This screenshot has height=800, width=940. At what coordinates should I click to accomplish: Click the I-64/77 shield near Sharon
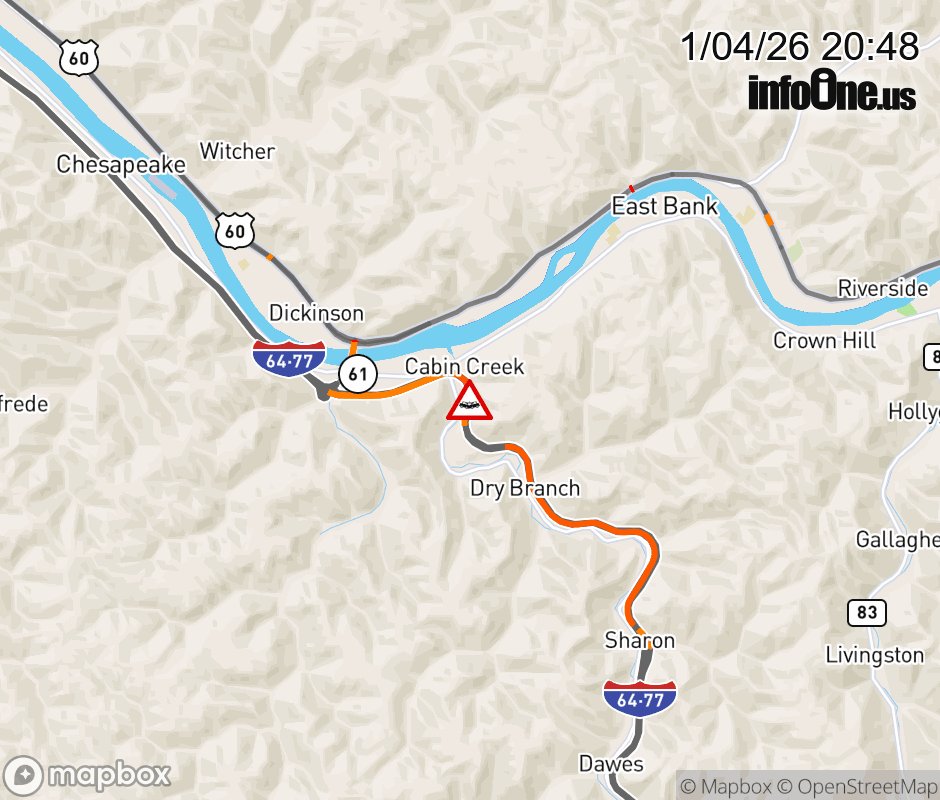(x=640, y=698)
